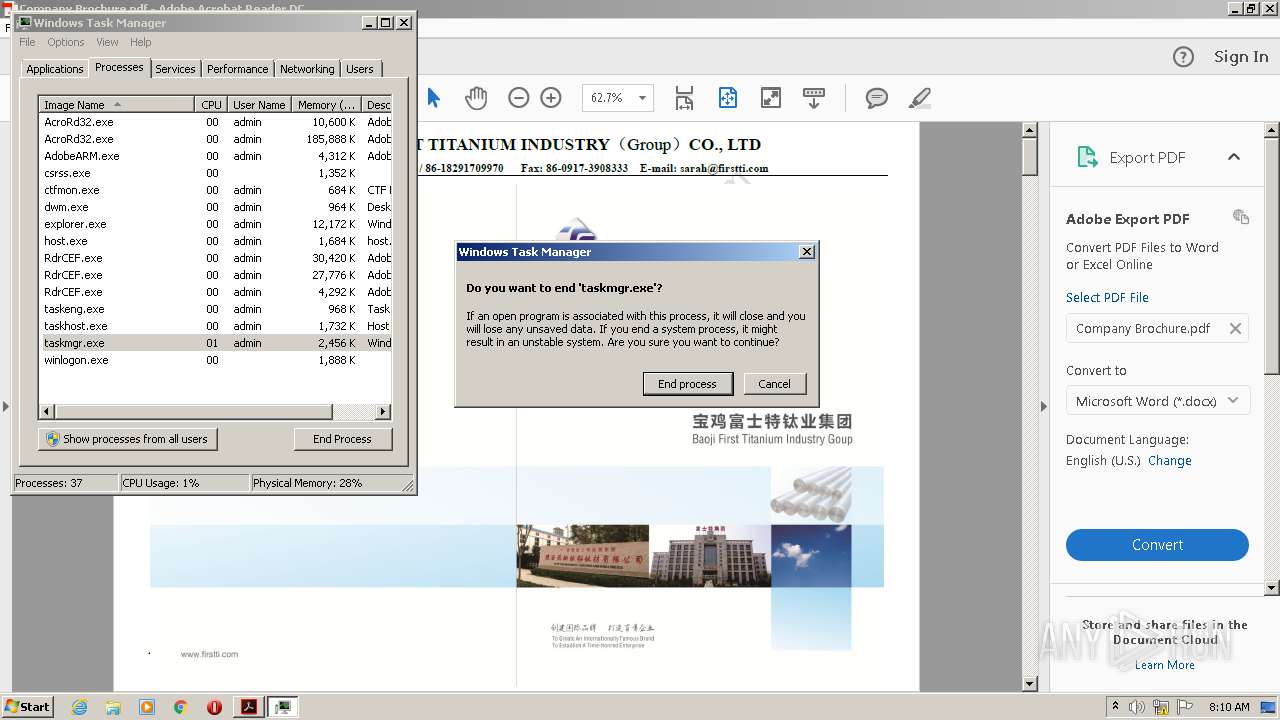Click the Change language link
The image size is (1280, 720).
pyautogui.click(x=1169, y=461)
